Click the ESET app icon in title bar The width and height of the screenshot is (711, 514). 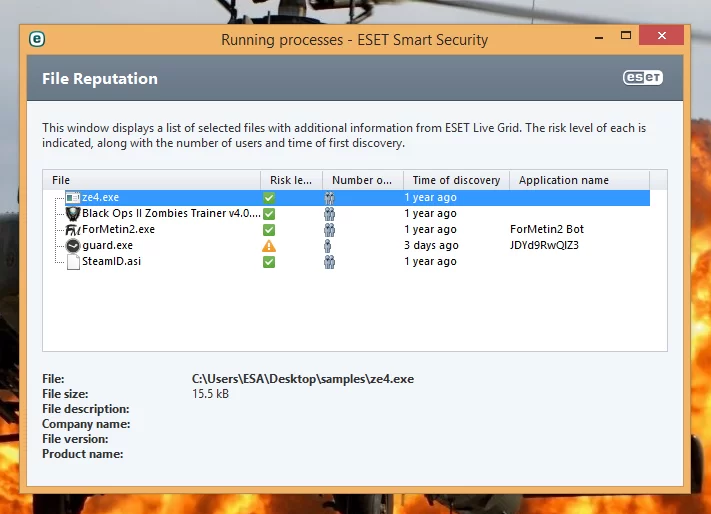point(37,39)
